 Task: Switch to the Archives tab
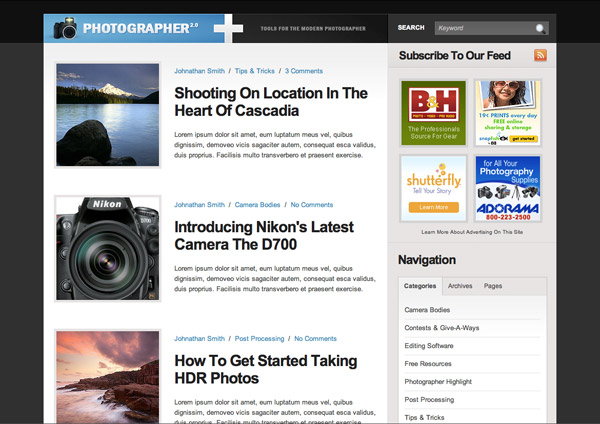pyautogui.click(x=460, y=286)
